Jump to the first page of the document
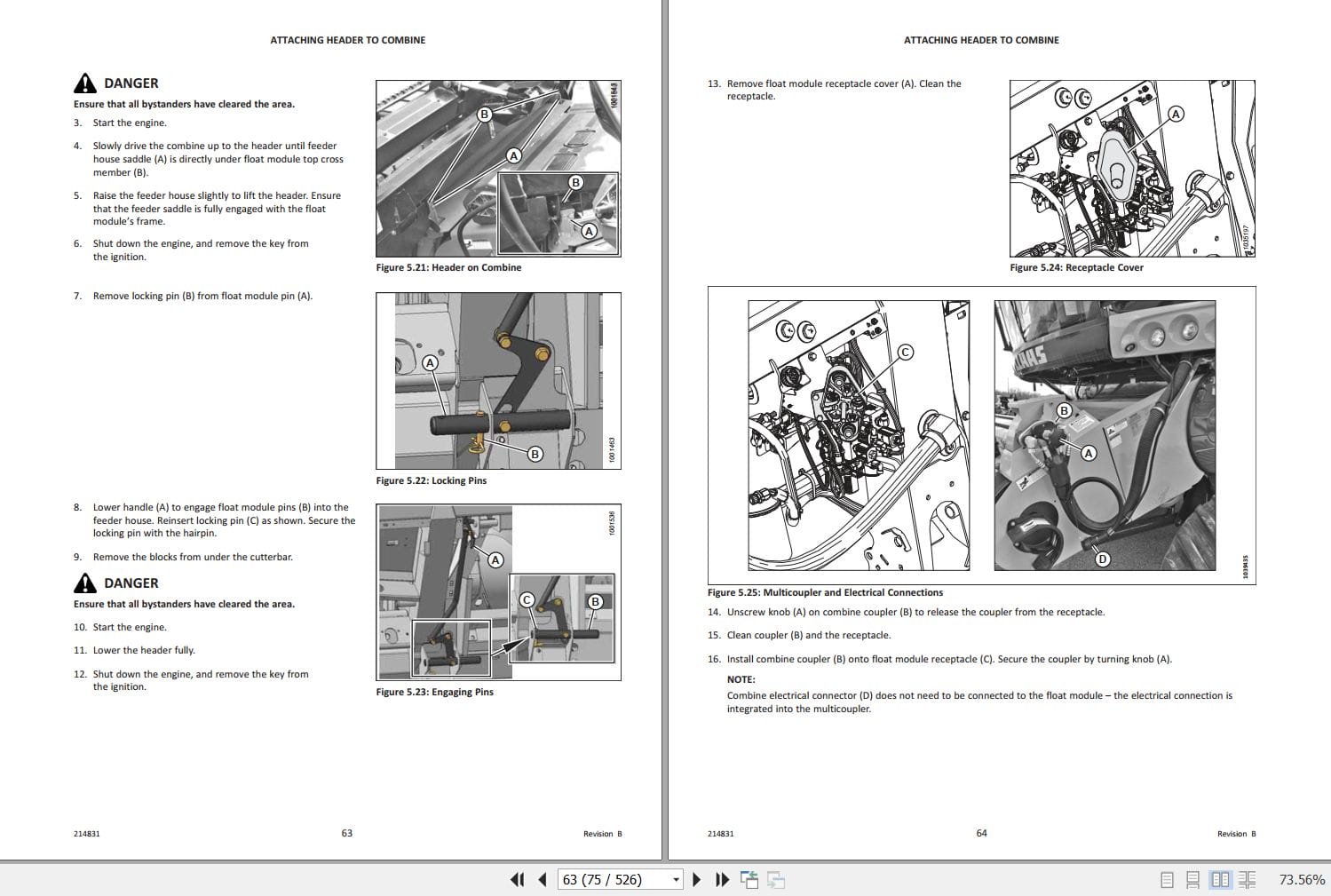 point(518,879)
